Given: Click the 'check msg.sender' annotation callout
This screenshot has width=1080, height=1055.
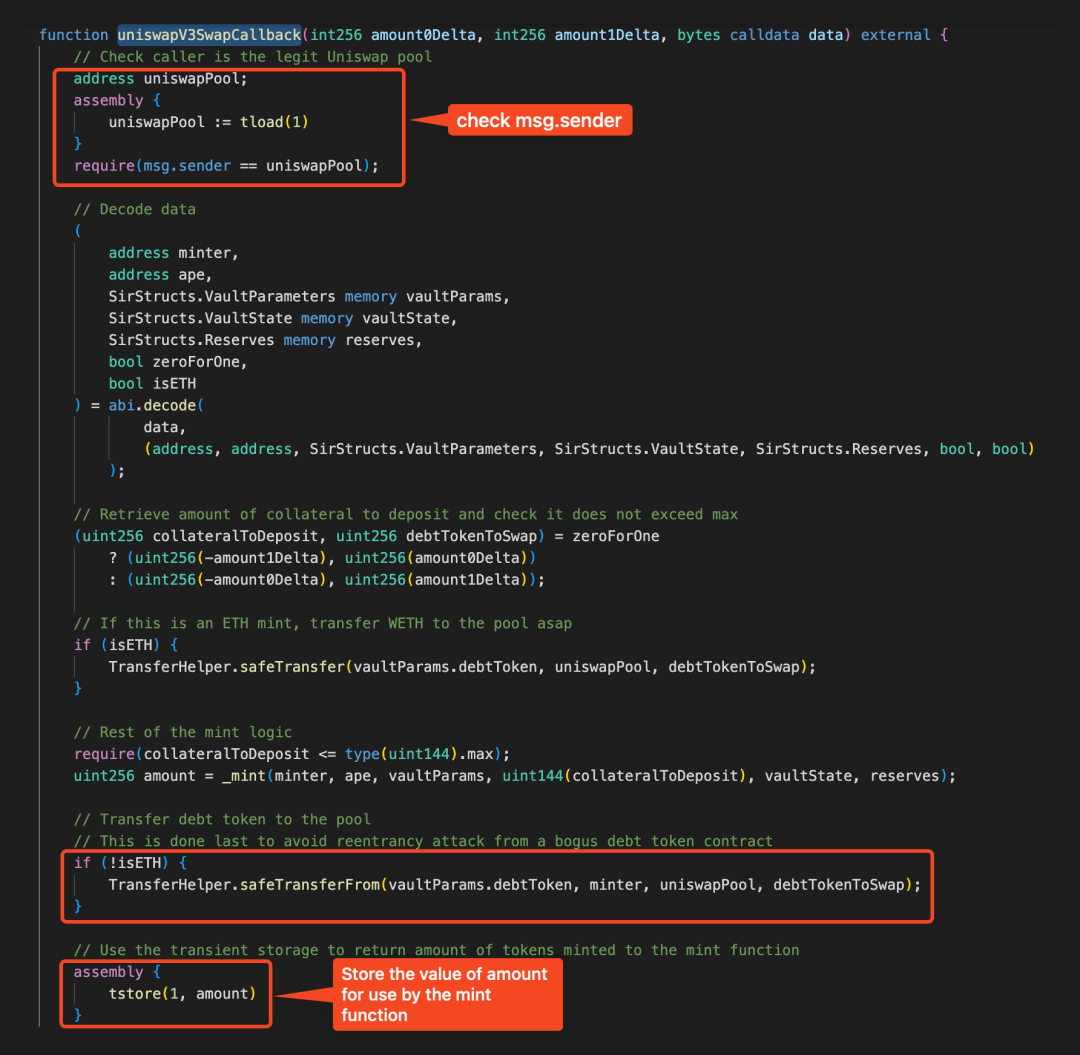Looking at the screenshot, I should pos(539,121).
